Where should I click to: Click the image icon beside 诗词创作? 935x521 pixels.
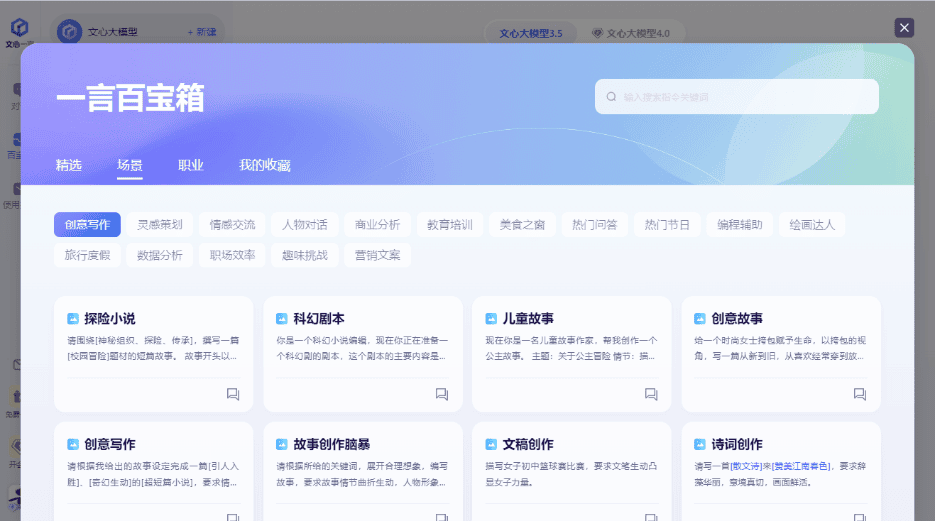point(699,445)
